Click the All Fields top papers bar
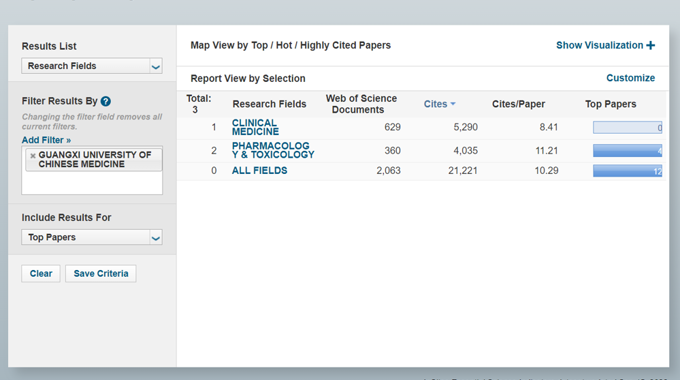Screen dimensions: 680x380 coord(628,170)
